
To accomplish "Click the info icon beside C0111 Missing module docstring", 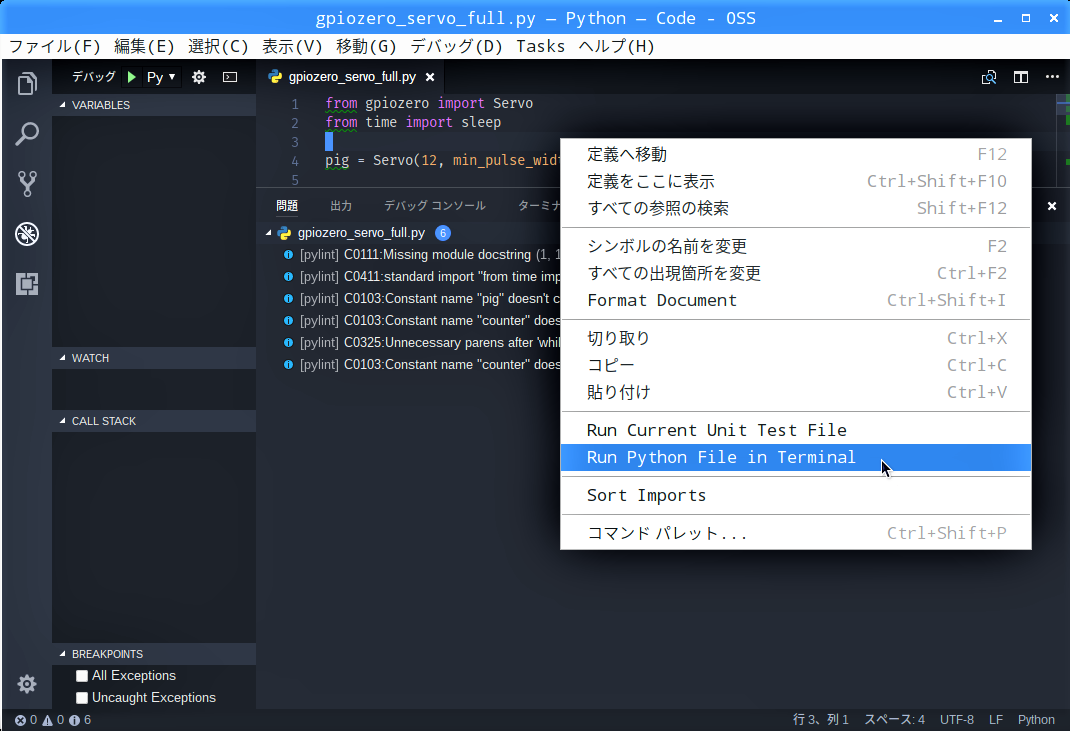I will click(289, 255).
